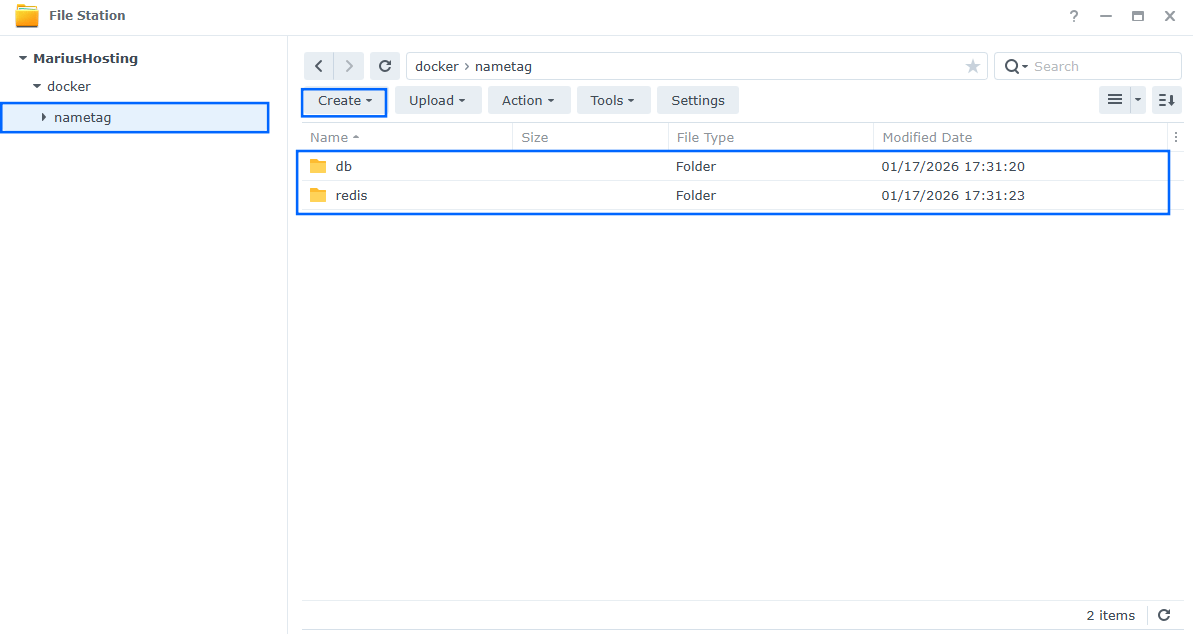
Task: Open the Create dropdown
Action: pyautogui.click(x=343, y=100)
